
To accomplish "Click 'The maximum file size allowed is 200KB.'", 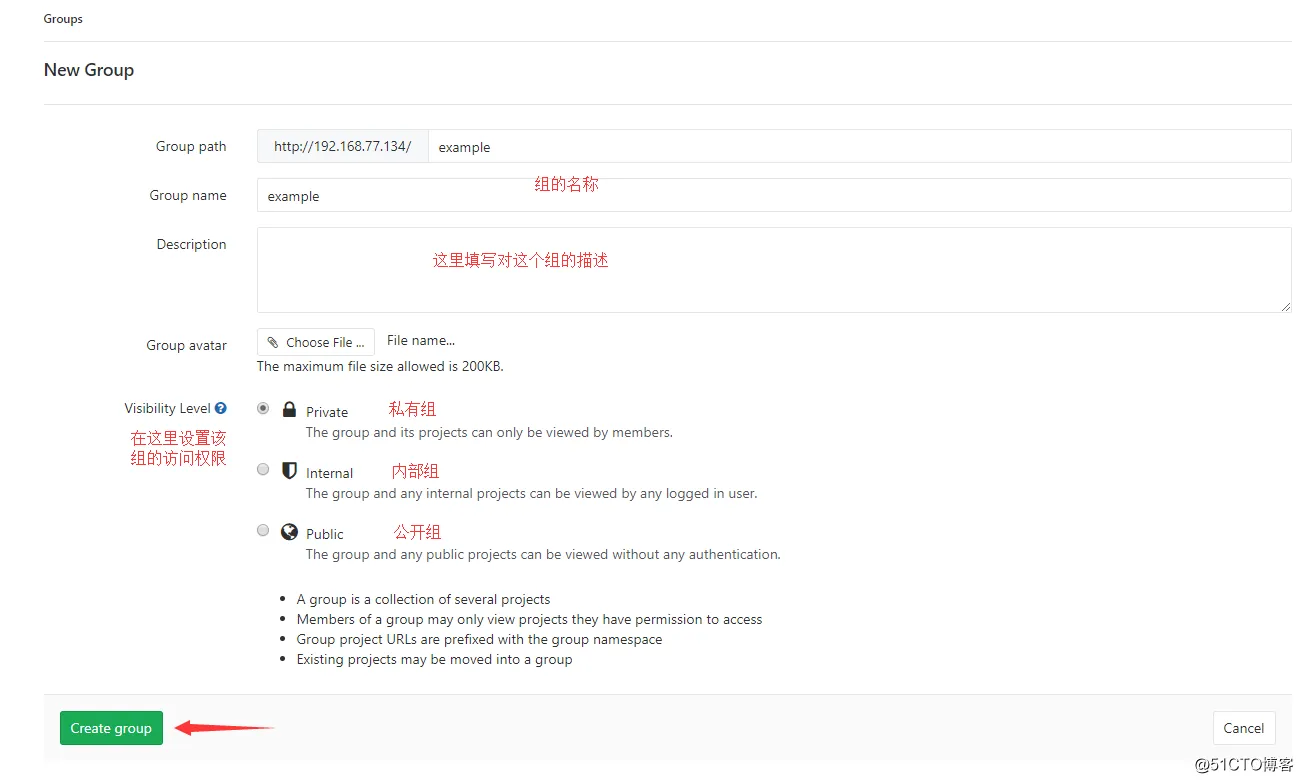I will [380, 366].
